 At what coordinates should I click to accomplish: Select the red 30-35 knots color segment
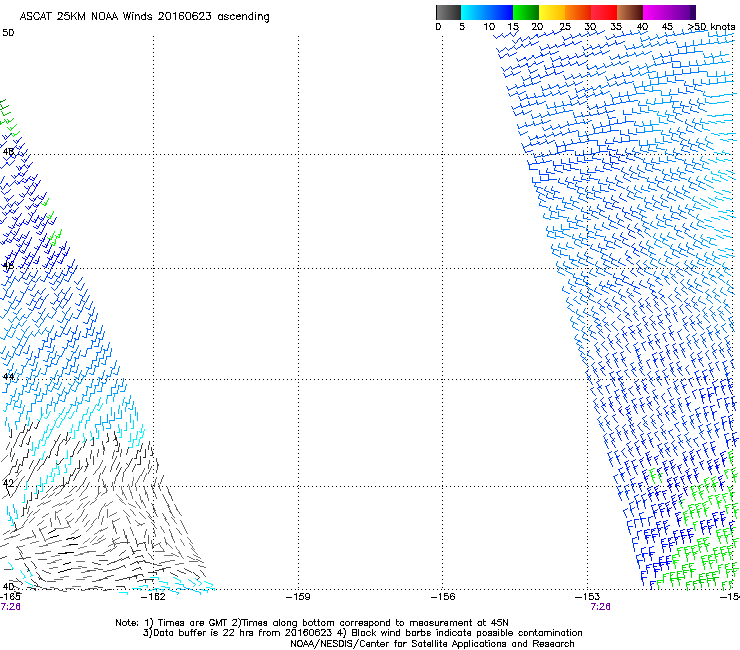[604, 12]
